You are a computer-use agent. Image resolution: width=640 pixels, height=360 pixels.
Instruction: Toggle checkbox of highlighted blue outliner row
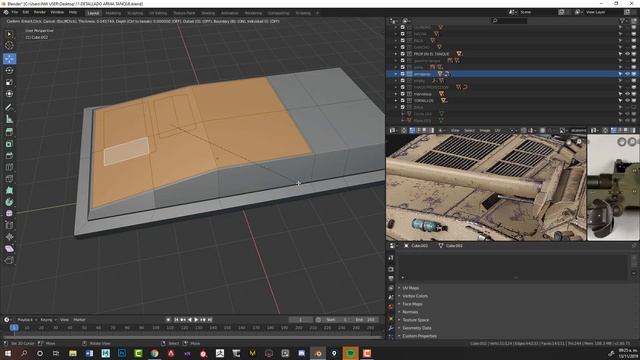coord(402,74)
